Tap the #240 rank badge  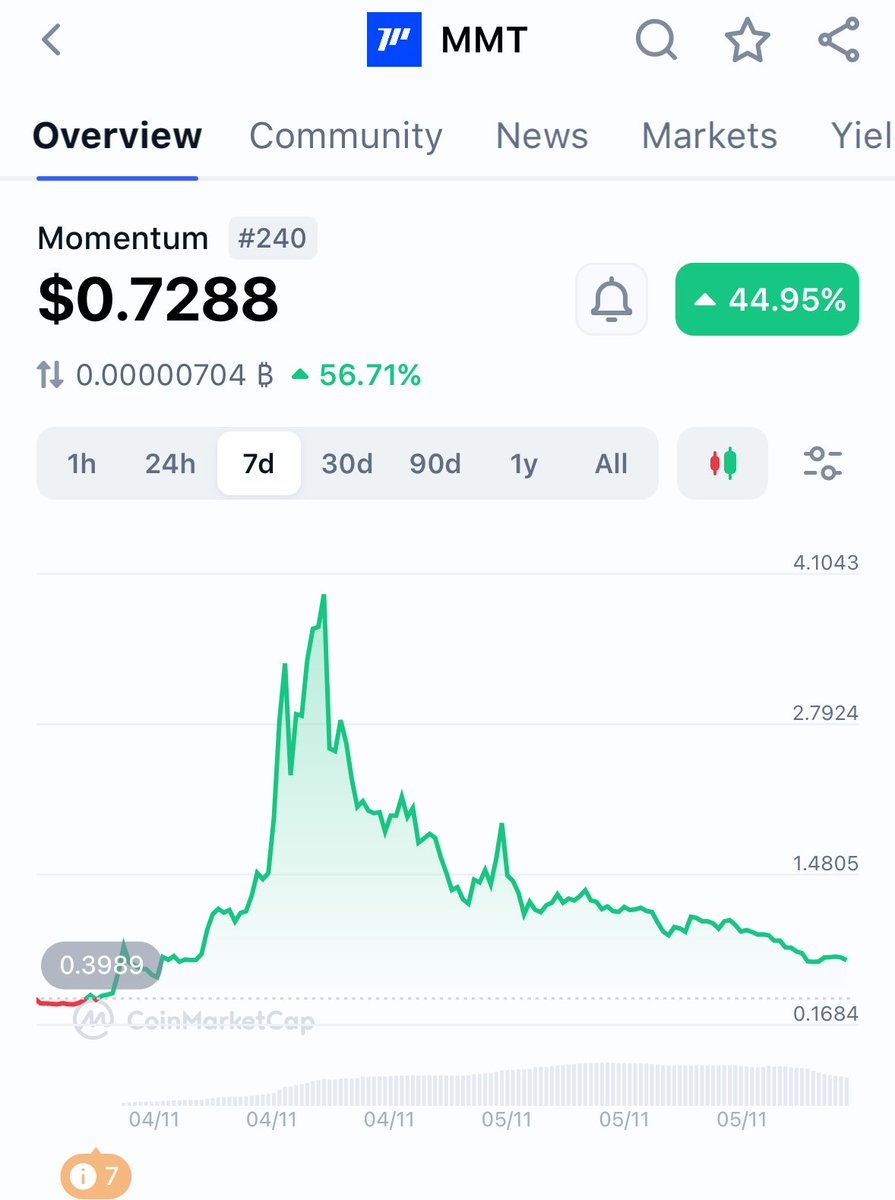pyautogui.click(x=273, y=239)
